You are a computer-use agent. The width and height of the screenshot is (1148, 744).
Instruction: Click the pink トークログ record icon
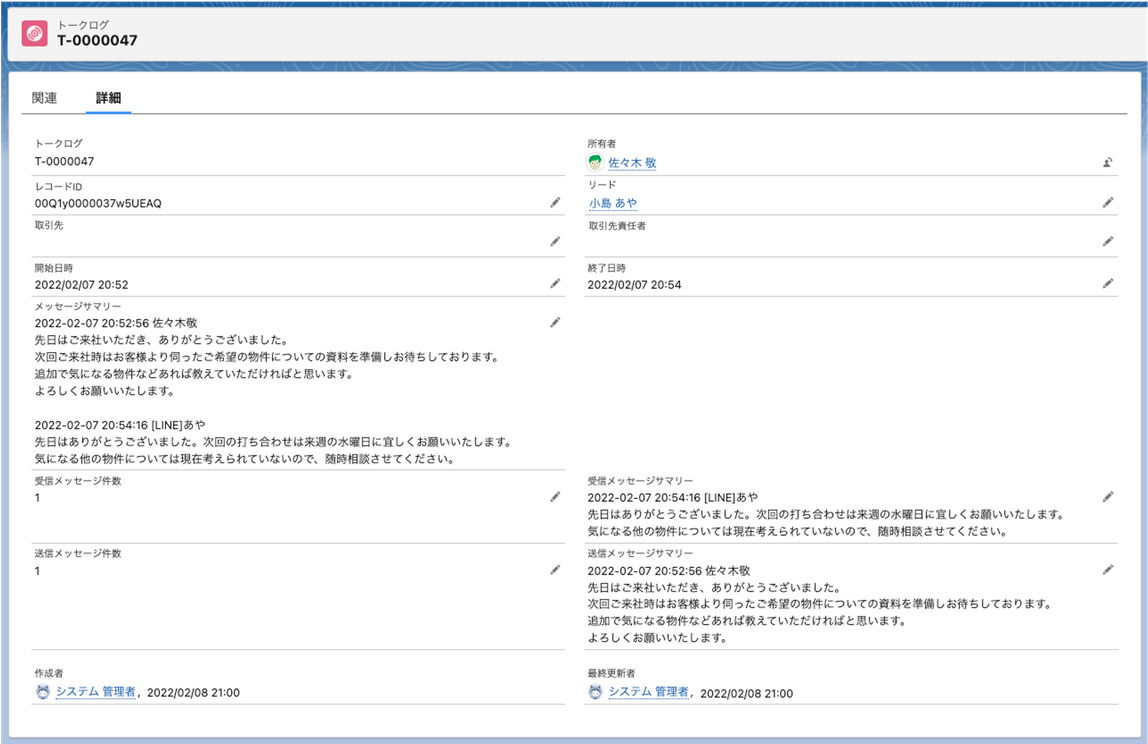pos(34,33)
